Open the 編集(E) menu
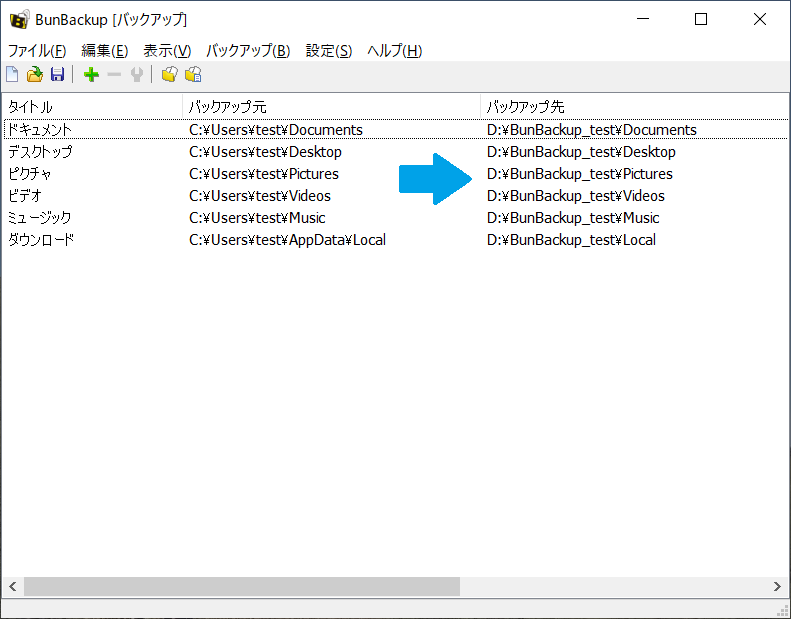 click(x=105, y=50)
